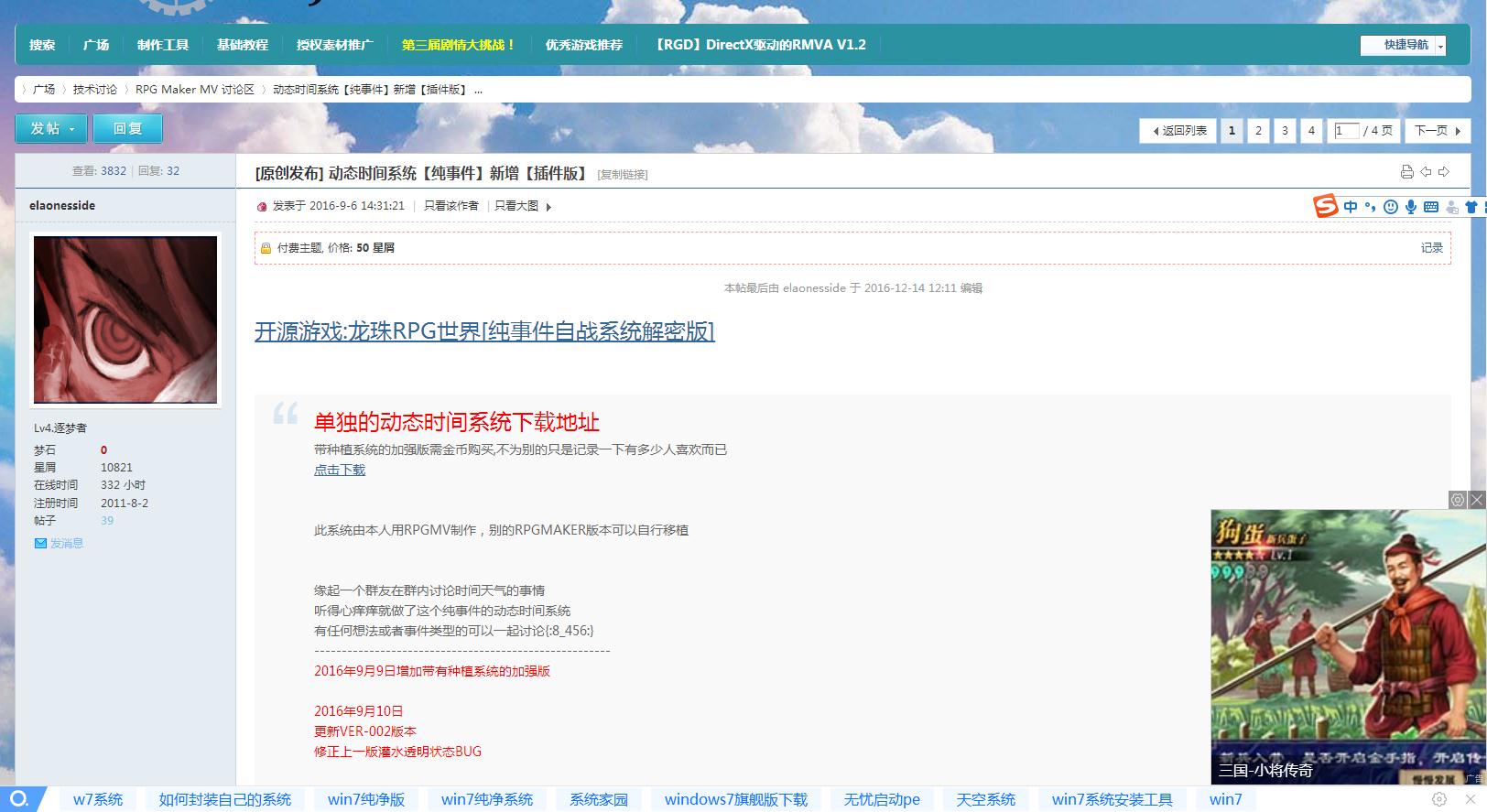
Task: Close the floating game advertisement
Action: pos(1477,500)
